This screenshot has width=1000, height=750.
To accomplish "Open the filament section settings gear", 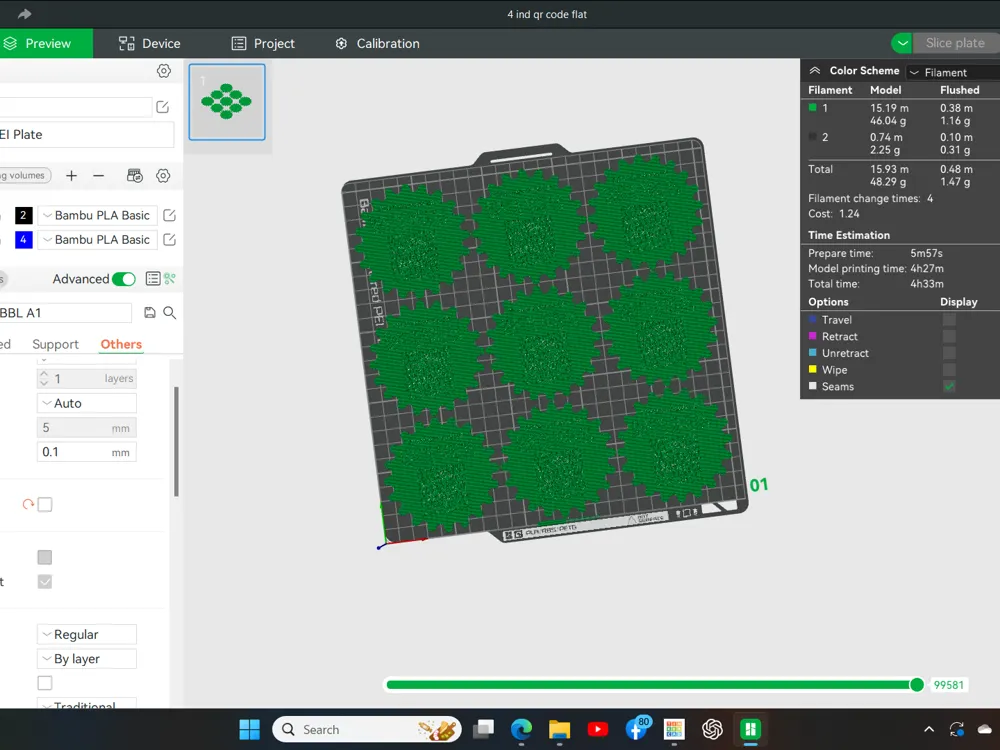I will pyautogui.click(x=163, y=175).
